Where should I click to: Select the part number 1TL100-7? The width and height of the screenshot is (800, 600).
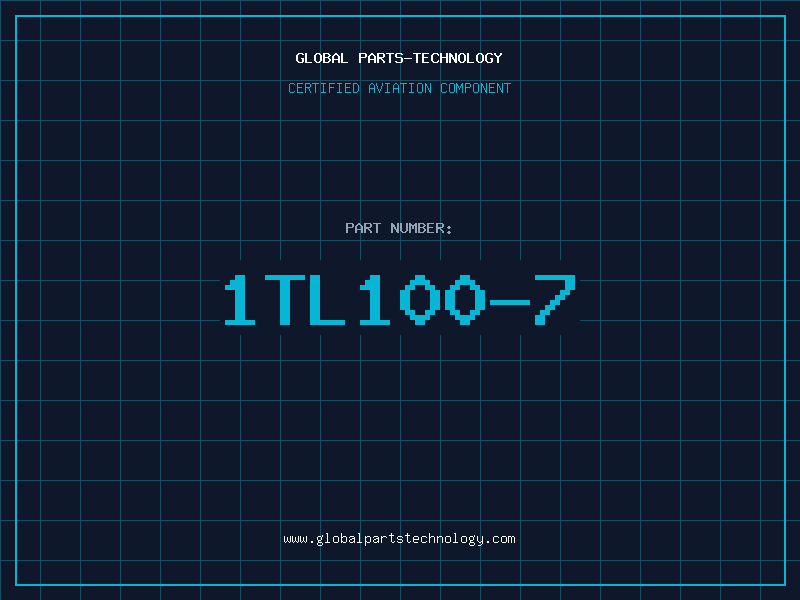(400, 299)
